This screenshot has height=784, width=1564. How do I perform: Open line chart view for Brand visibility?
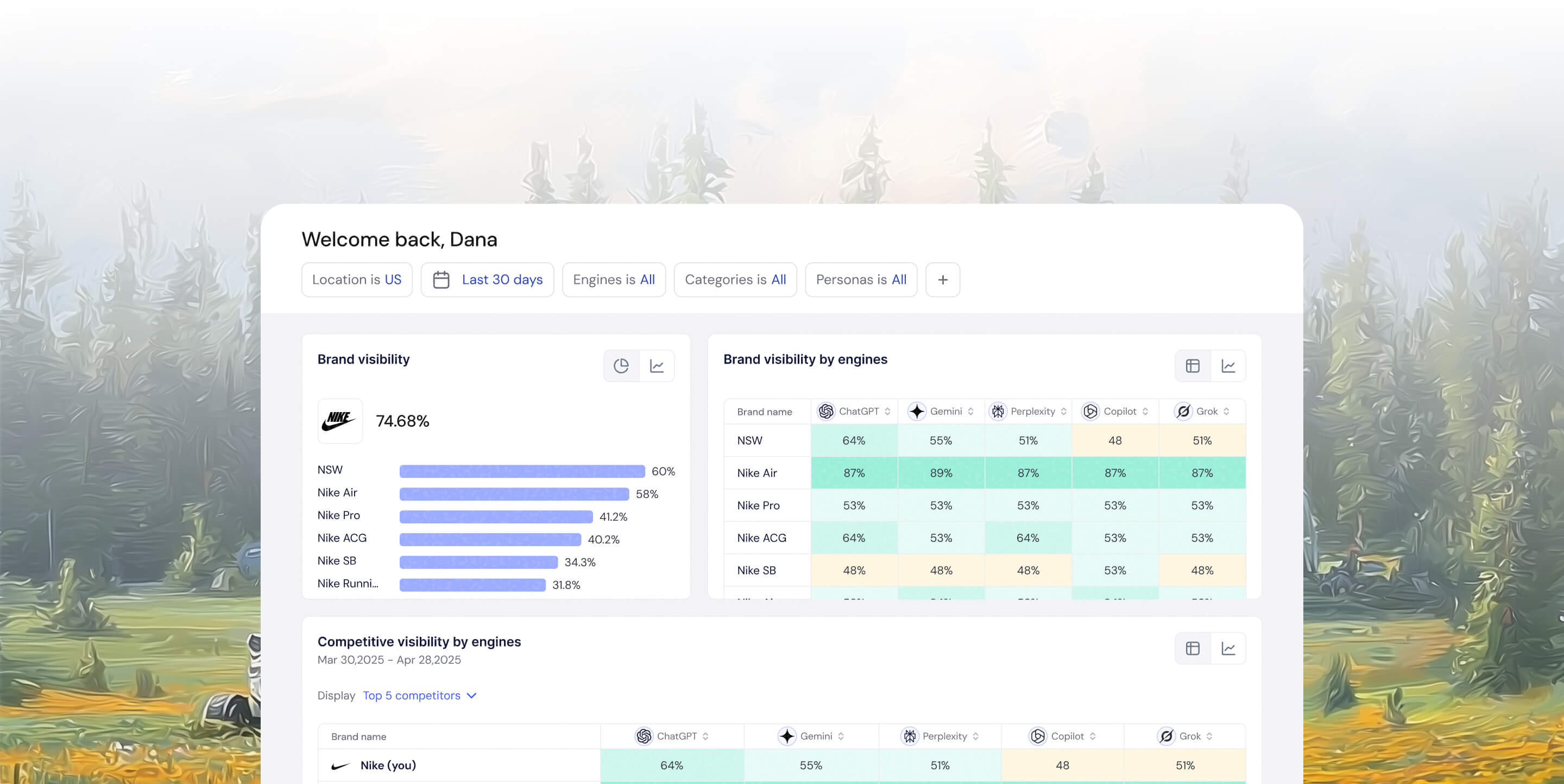(x=658, y=365)
